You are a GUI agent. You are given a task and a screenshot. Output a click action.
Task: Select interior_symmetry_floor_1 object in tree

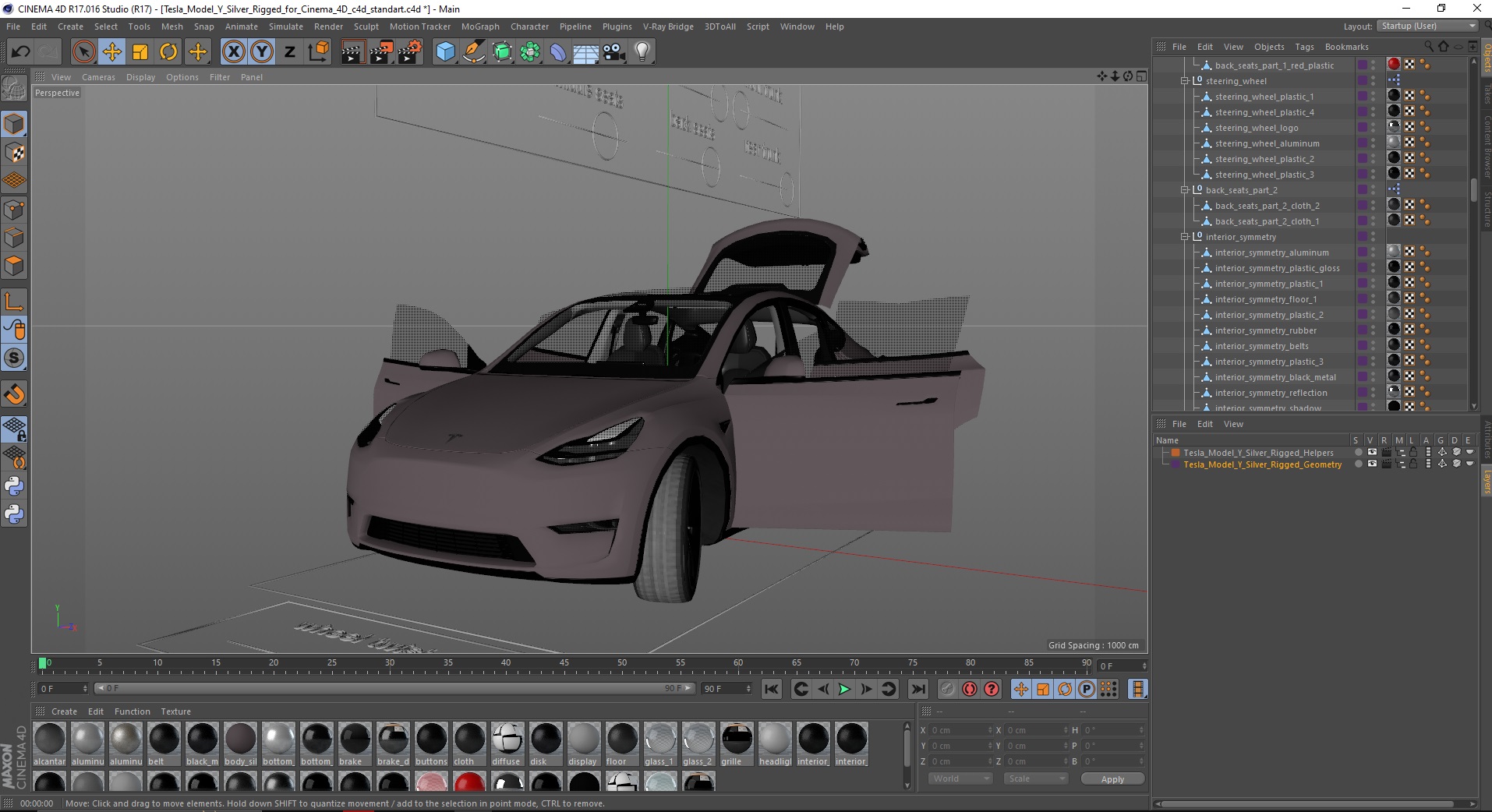click(1265, 299)
